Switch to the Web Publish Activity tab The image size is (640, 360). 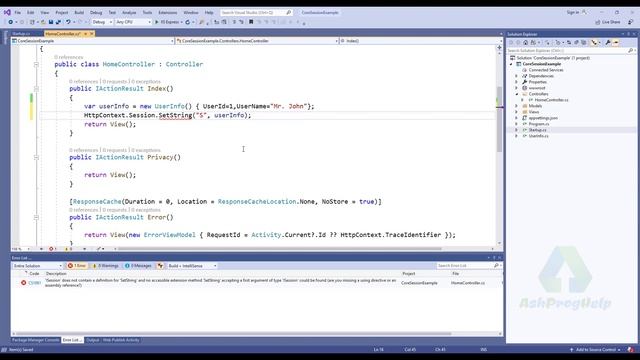pos(121,340)
